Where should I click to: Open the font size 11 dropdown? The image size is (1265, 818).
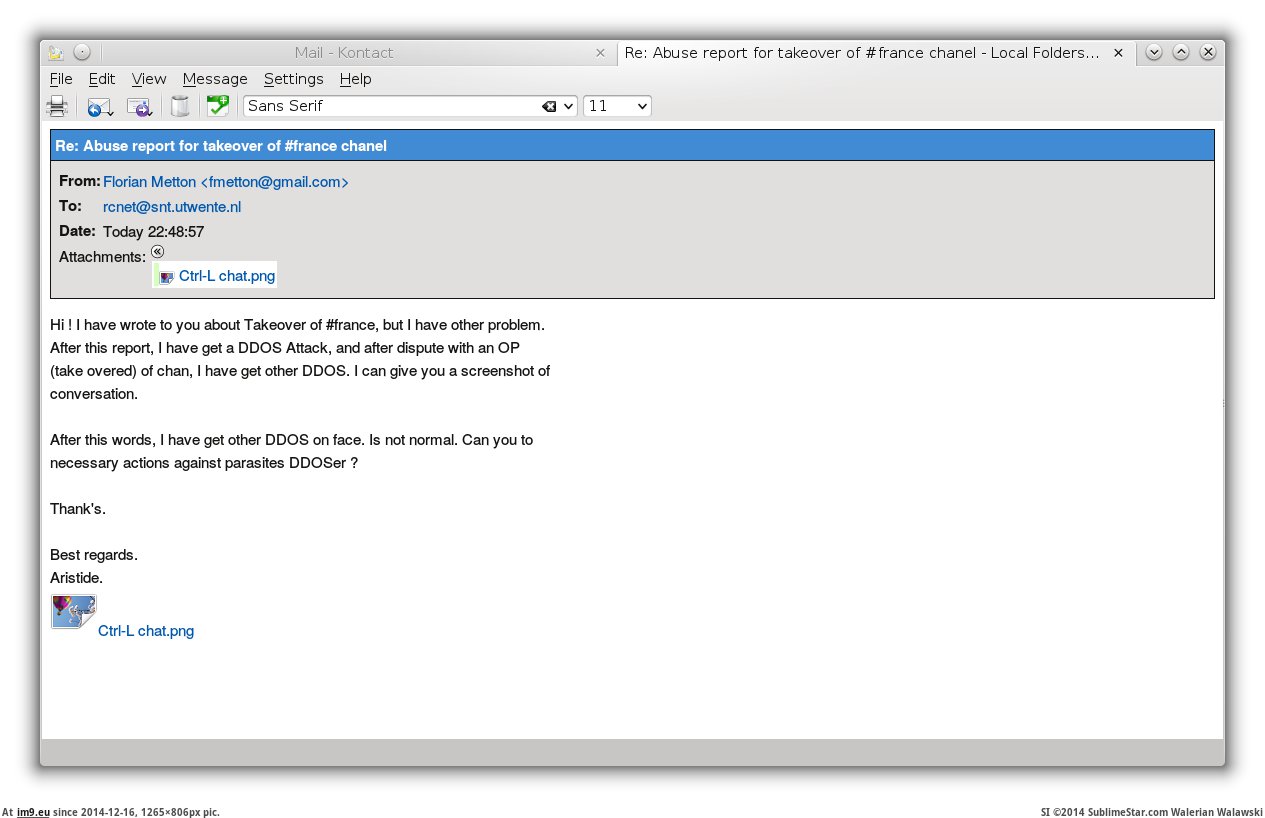(x=617, y=106)
